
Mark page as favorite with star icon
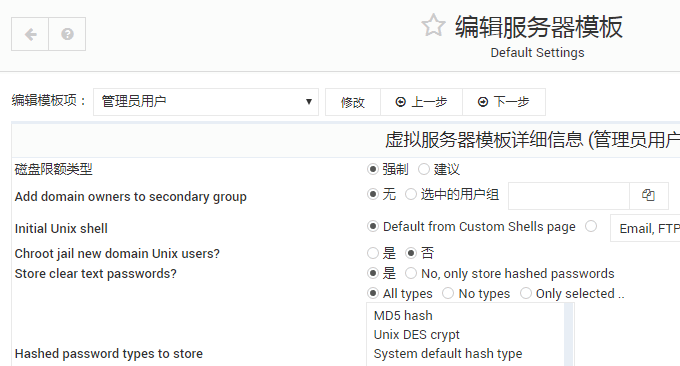(x=433, y=25)
